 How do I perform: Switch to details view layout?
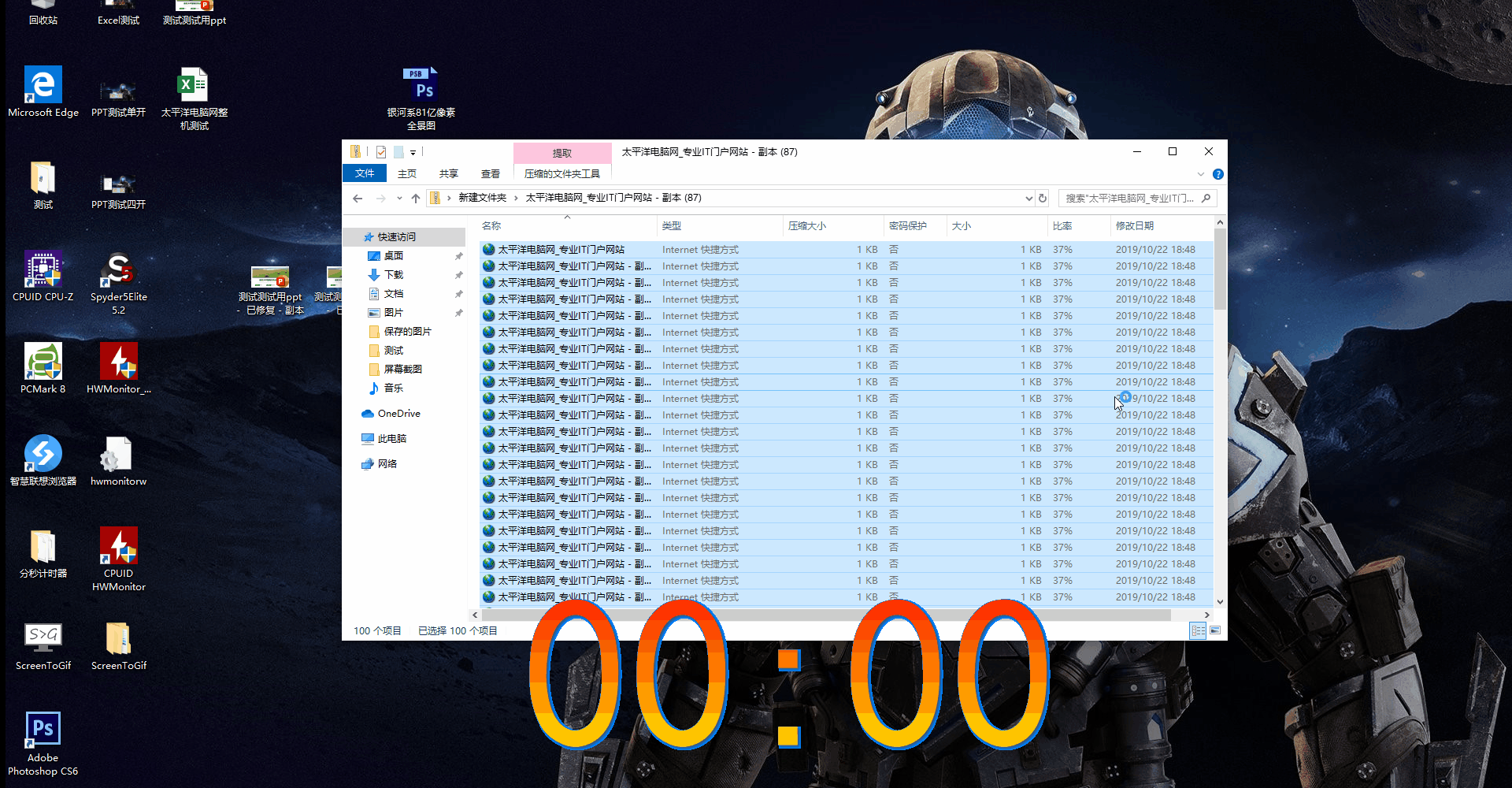tap(1198, 630)
